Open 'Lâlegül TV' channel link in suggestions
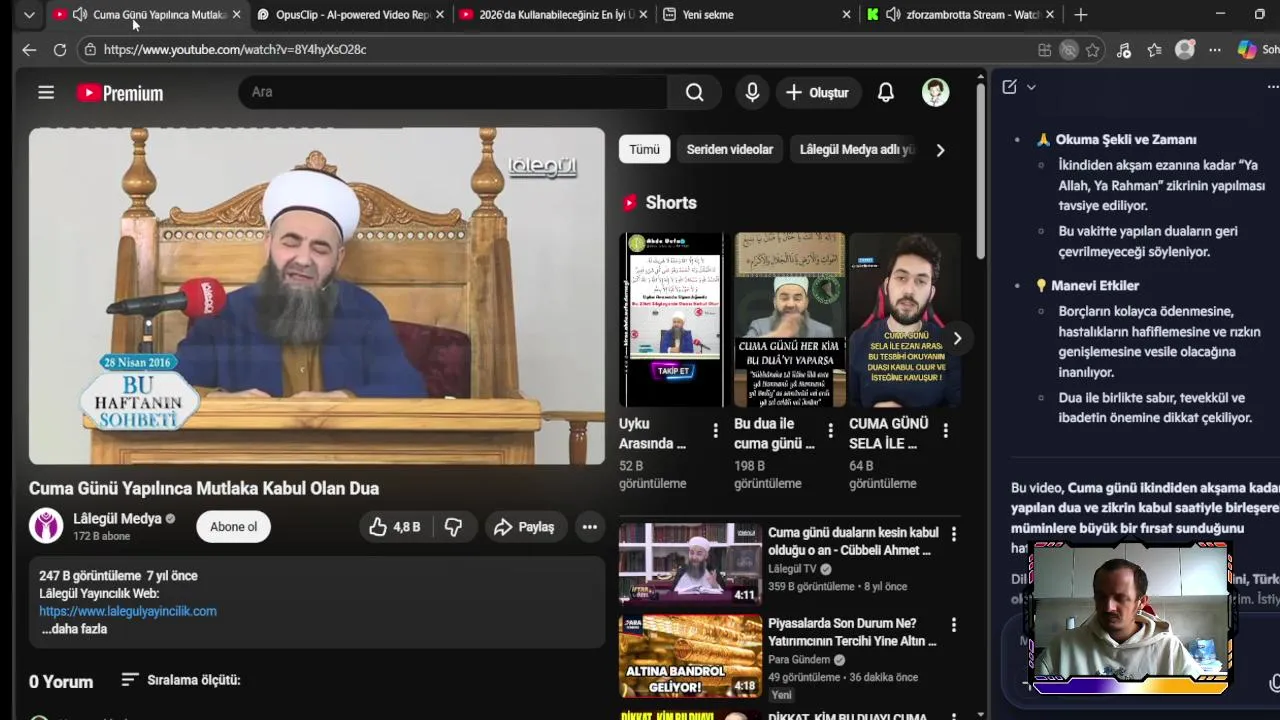 coord(792,569)
